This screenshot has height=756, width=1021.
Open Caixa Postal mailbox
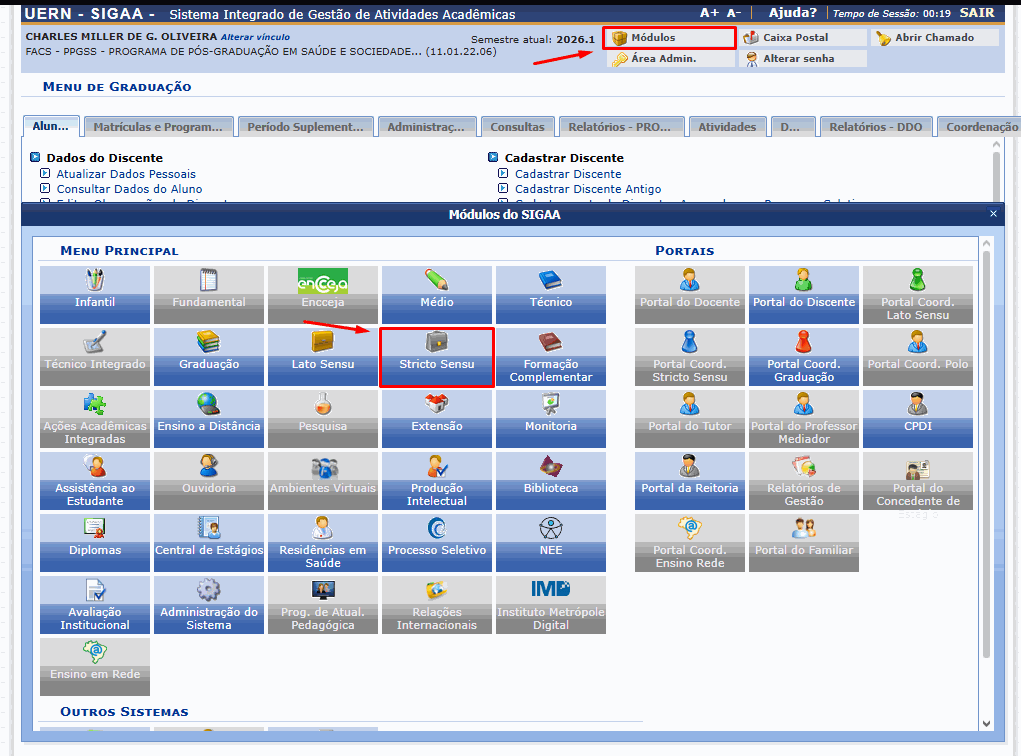803,38
